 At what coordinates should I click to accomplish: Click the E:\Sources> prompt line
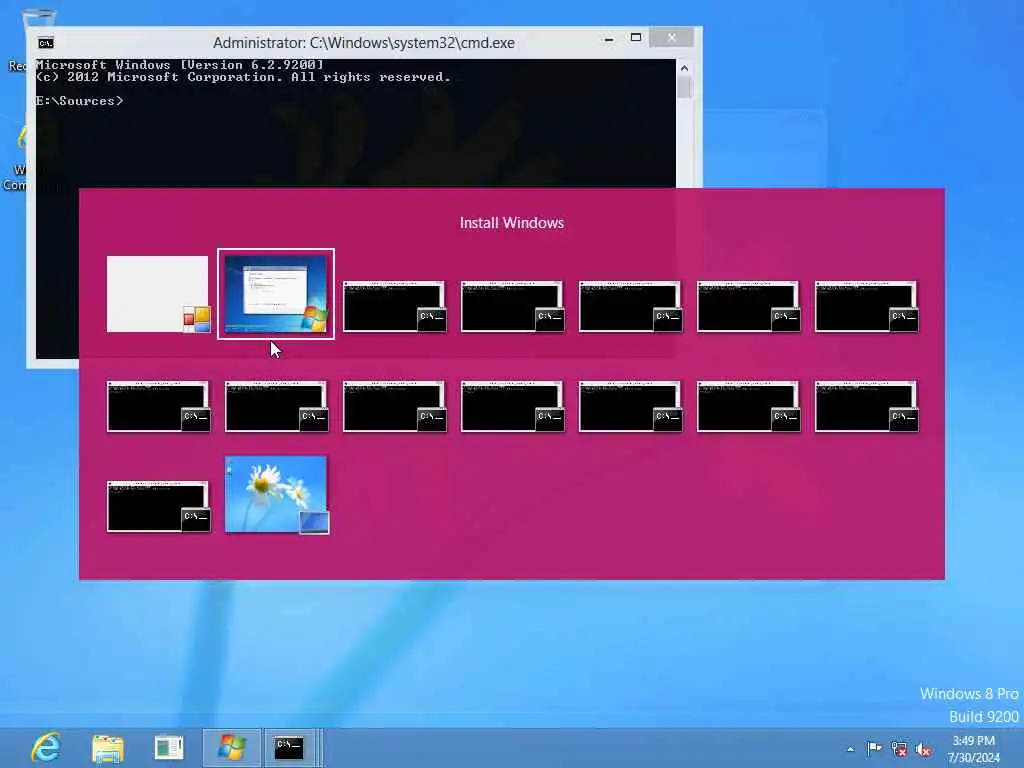click(80, 101)
